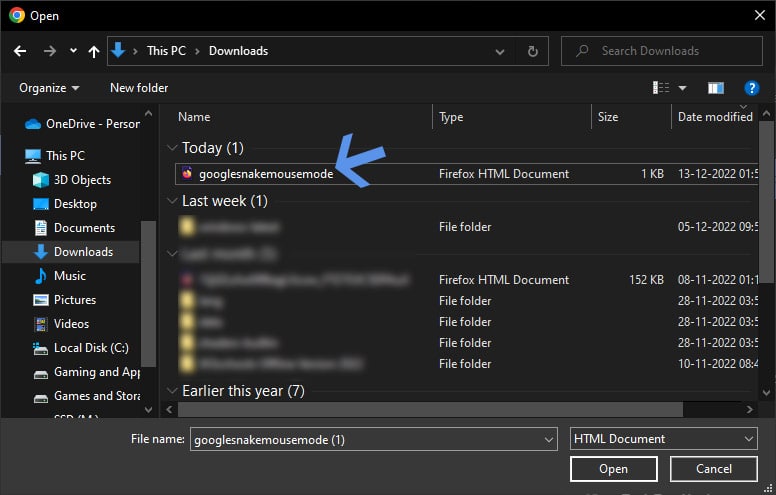The height and width of the screenshot is (495, 776).
Task: Open the view options dropdown arrow
Action: 682,88
